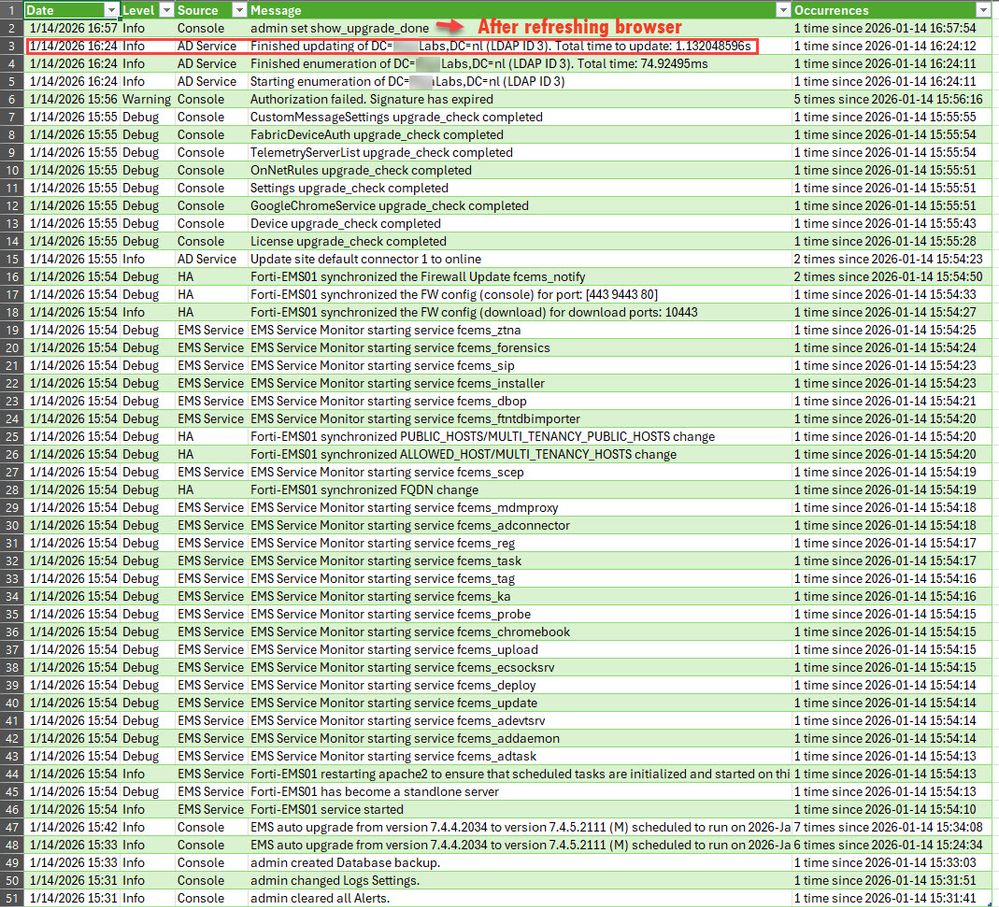Image resolution: width=999 pixels, height=907 pixels.
Task: Select the red-highlighted row 3 log entry
Action: (x=420, y=46)
